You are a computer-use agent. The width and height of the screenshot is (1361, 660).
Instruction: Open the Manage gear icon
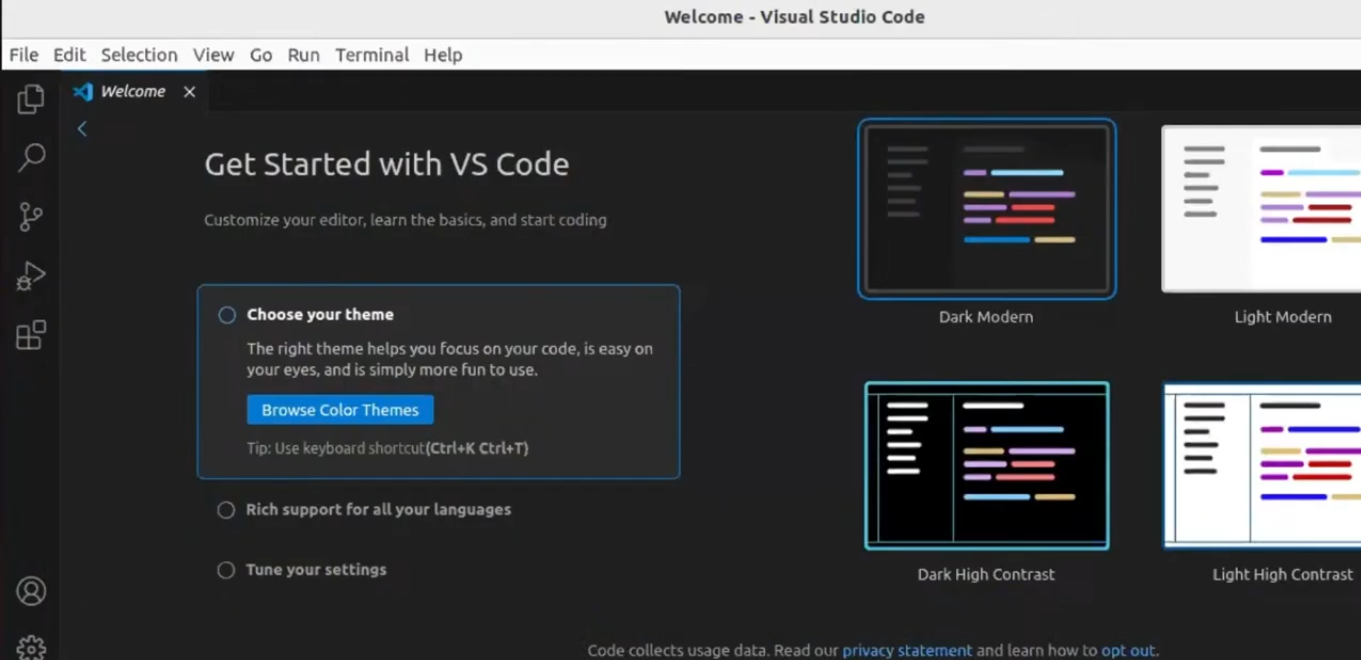point(31,647)
